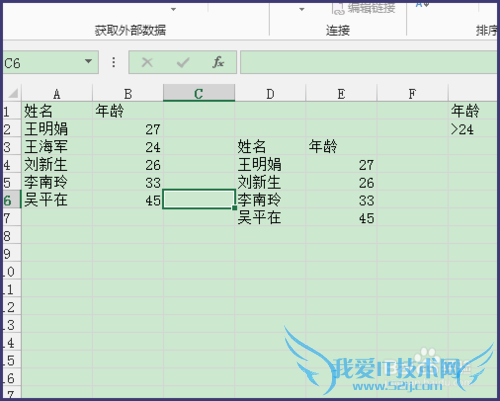The image size is (500, 401).
Task: Select row 6 header
Action: [12, 200]
